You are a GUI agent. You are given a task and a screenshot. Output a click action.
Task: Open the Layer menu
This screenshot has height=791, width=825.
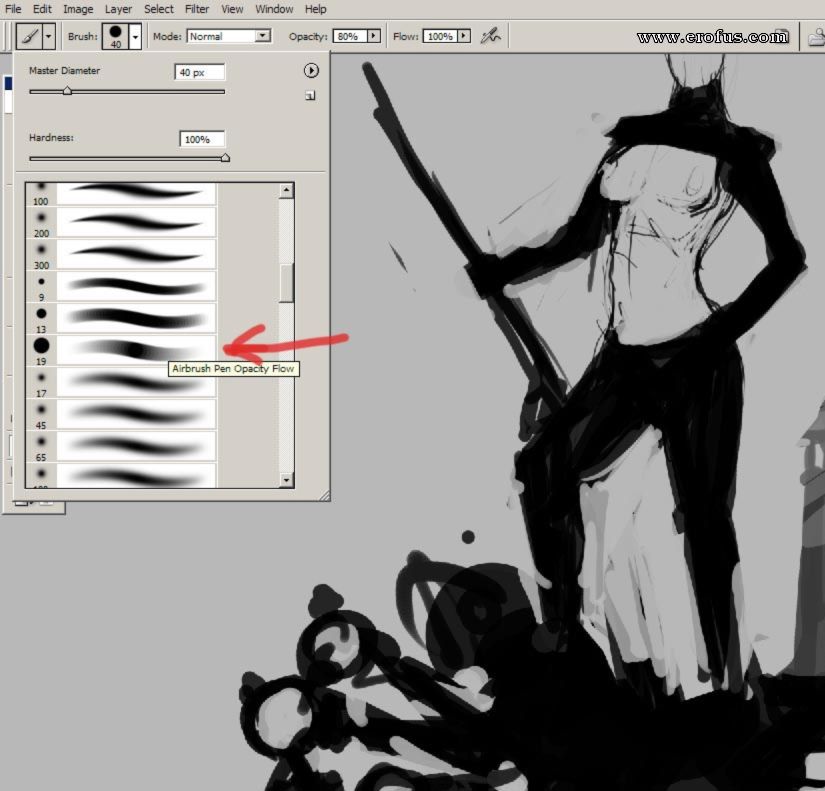click(118, 9)
